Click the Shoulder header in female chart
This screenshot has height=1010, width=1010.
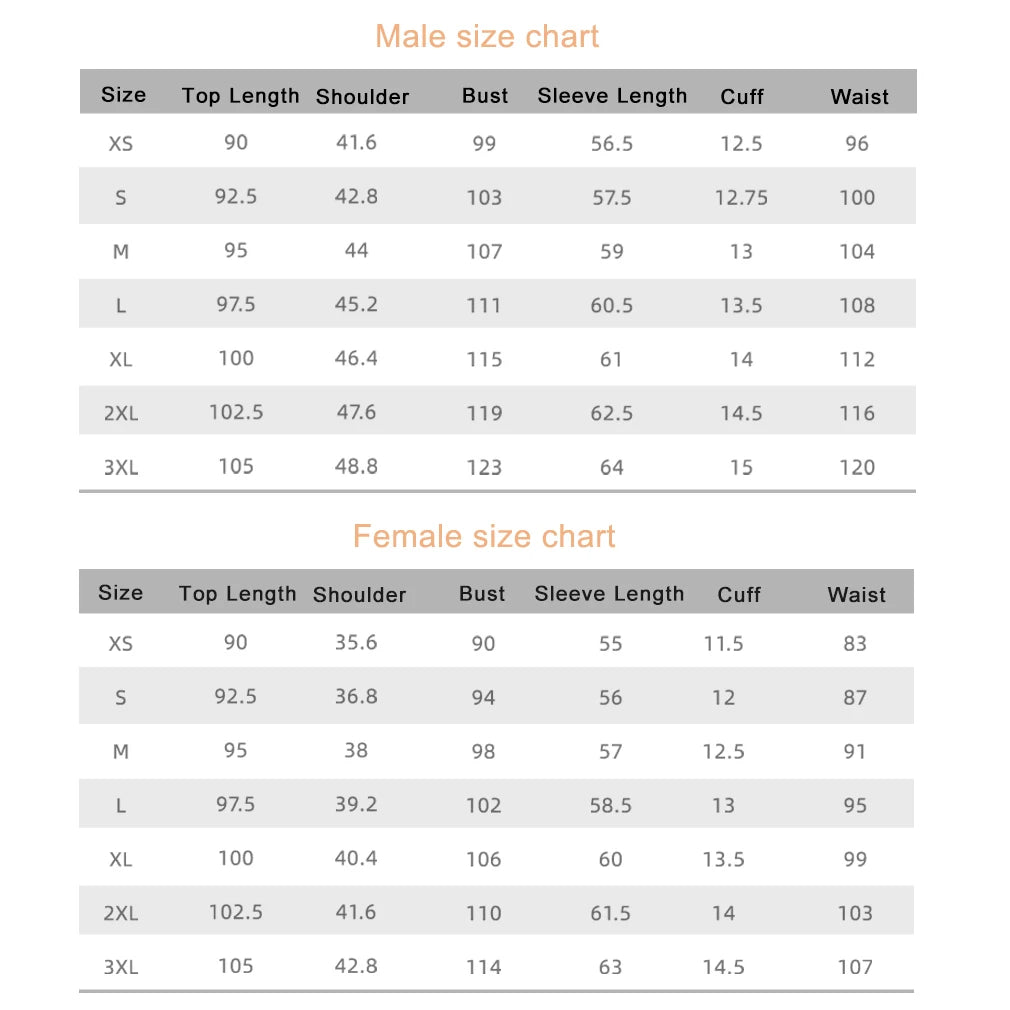point(359,594)
